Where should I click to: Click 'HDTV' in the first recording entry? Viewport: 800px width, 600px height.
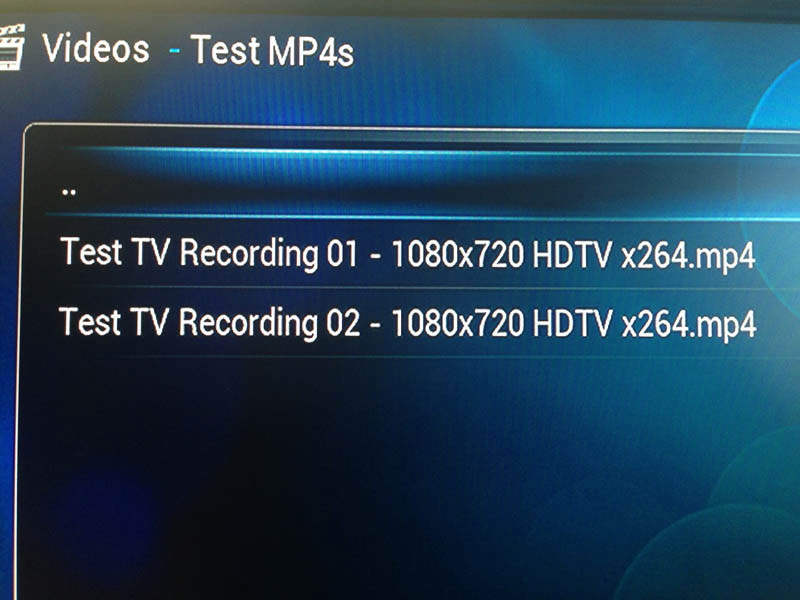(572, 254)
